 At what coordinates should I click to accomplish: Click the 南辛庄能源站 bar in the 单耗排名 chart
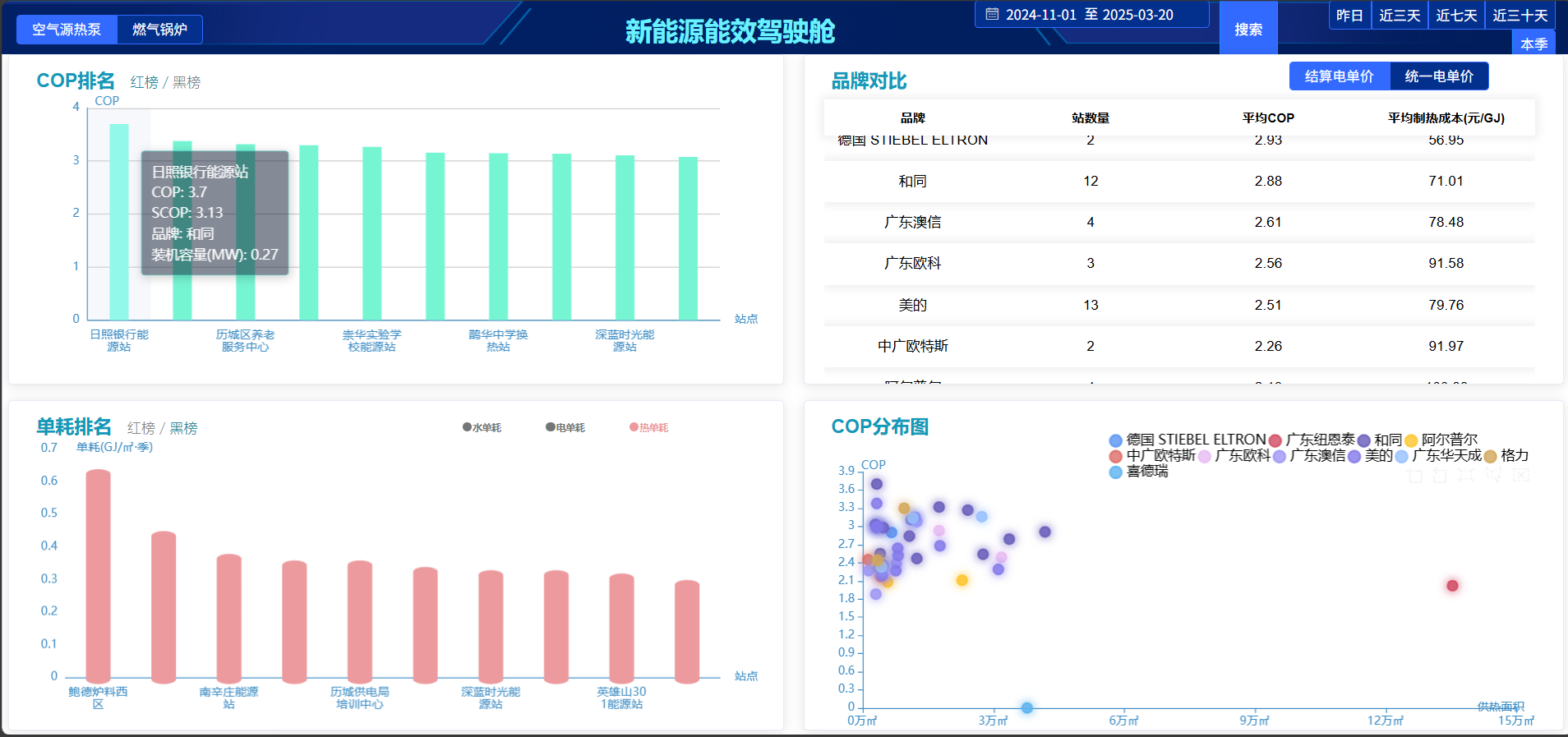pos(229,619)
